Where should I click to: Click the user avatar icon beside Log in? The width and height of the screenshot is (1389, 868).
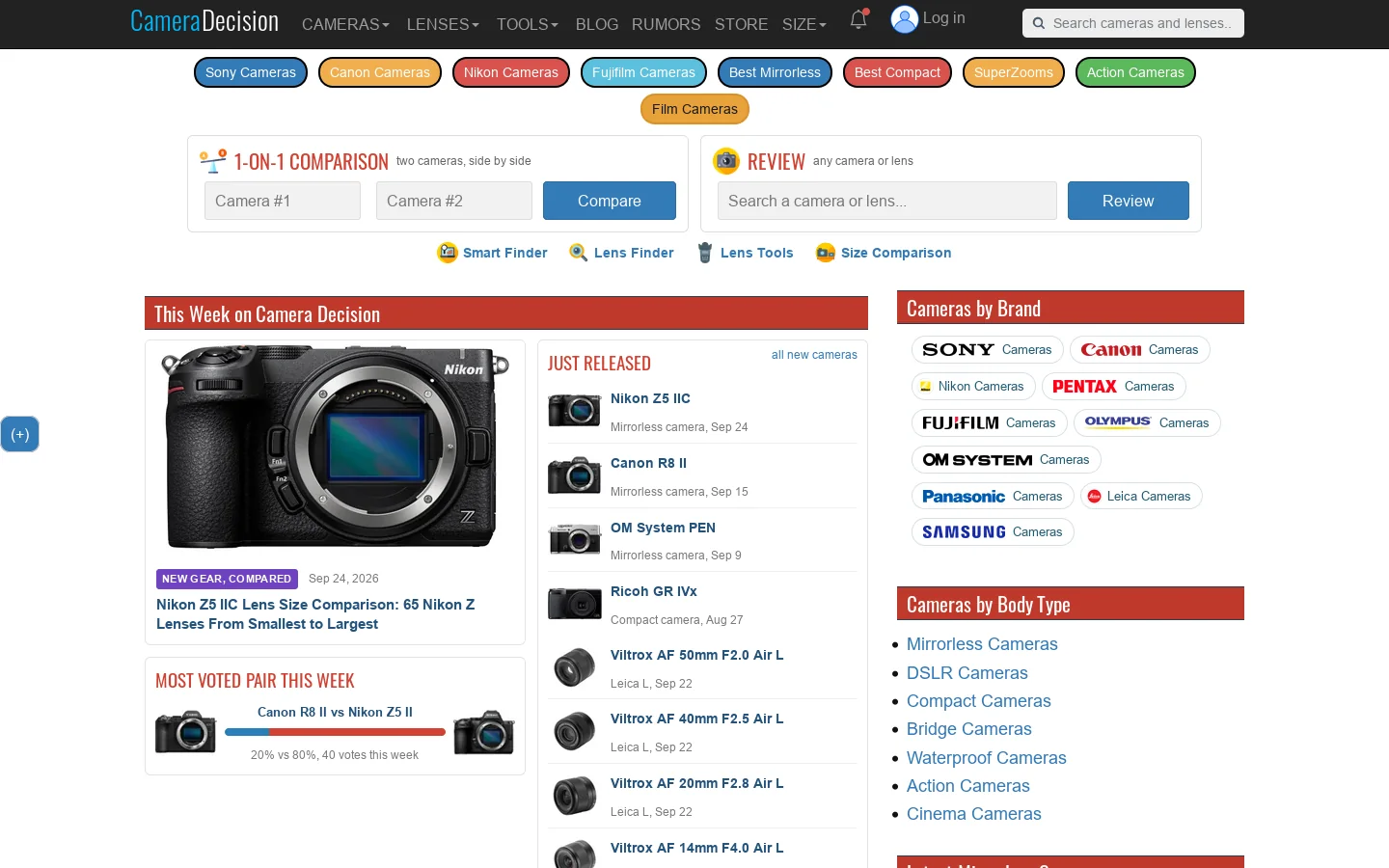point(904,19)
